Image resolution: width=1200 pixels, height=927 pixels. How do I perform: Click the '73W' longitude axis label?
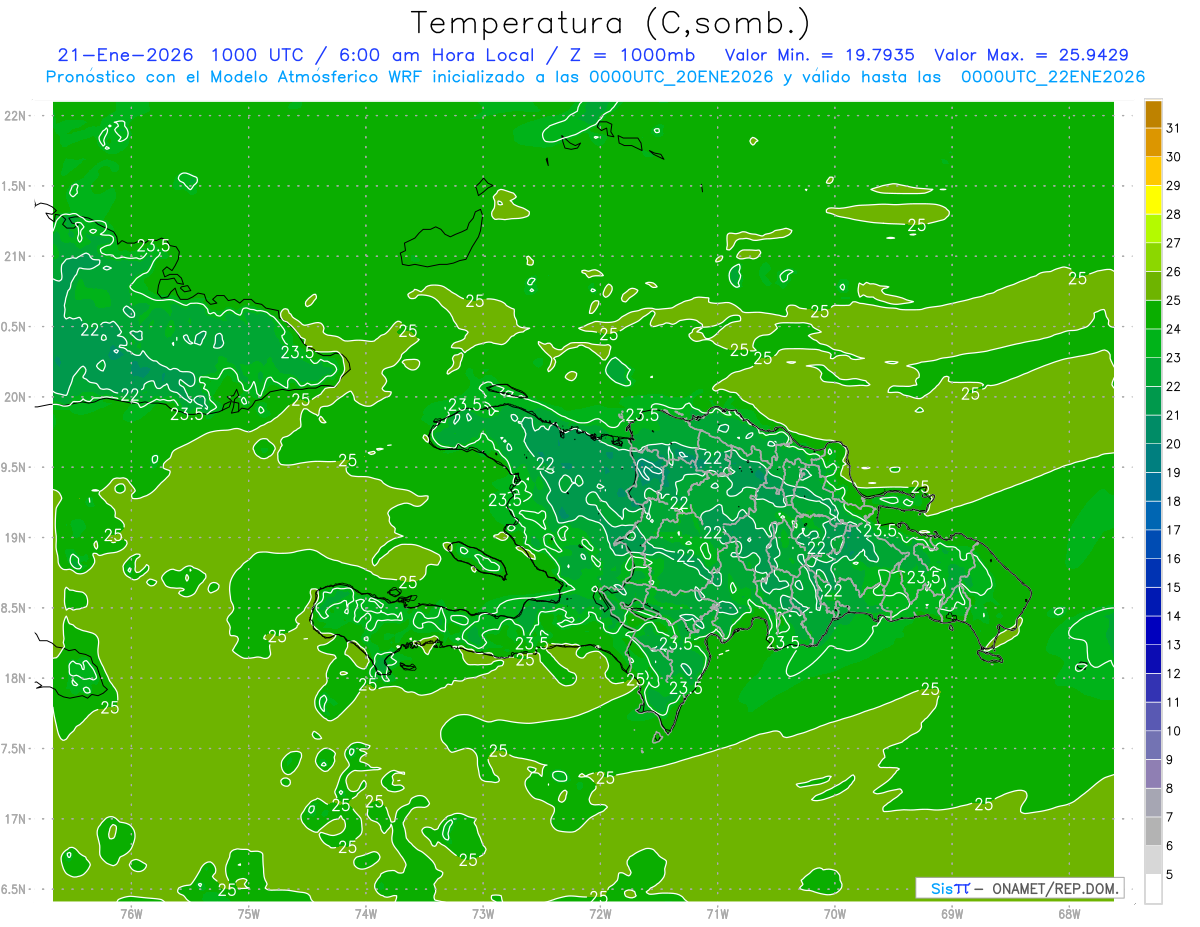tap(483, 913)
